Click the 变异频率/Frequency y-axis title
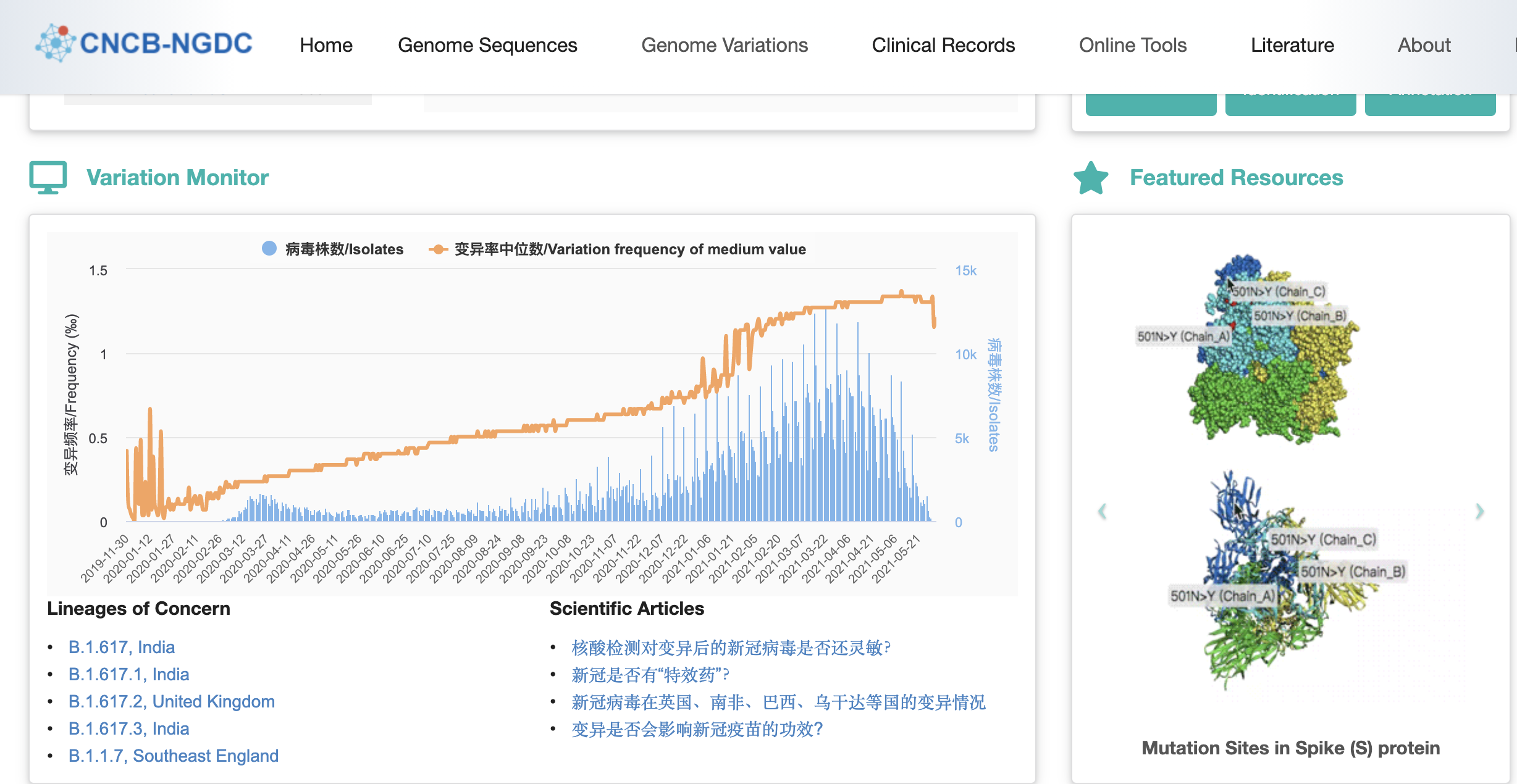Viewport: 1517px width, 784px height. [x=72, y=395]
